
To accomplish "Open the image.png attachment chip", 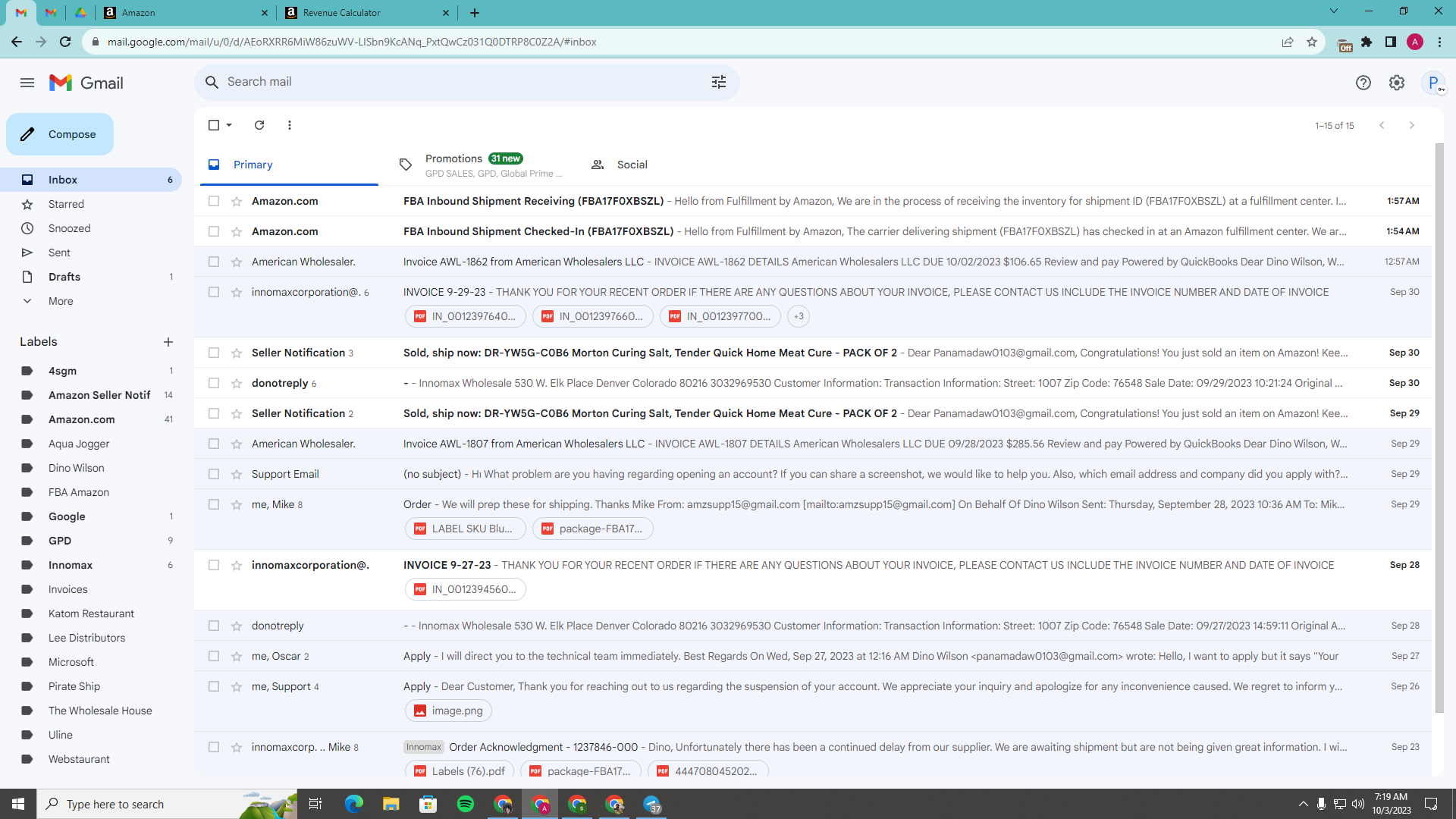I will click(448, 711).
